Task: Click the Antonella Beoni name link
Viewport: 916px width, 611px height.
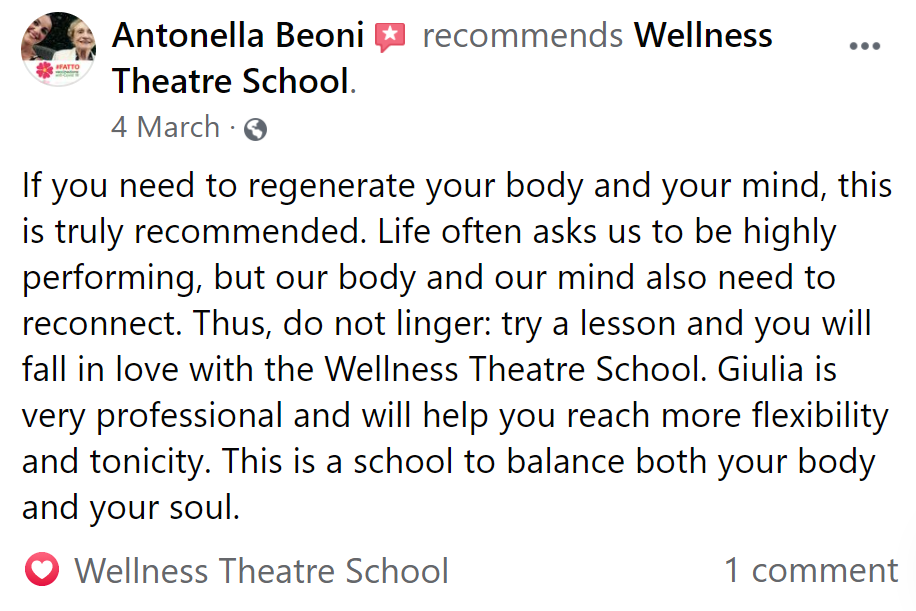Action: [238, 35]
